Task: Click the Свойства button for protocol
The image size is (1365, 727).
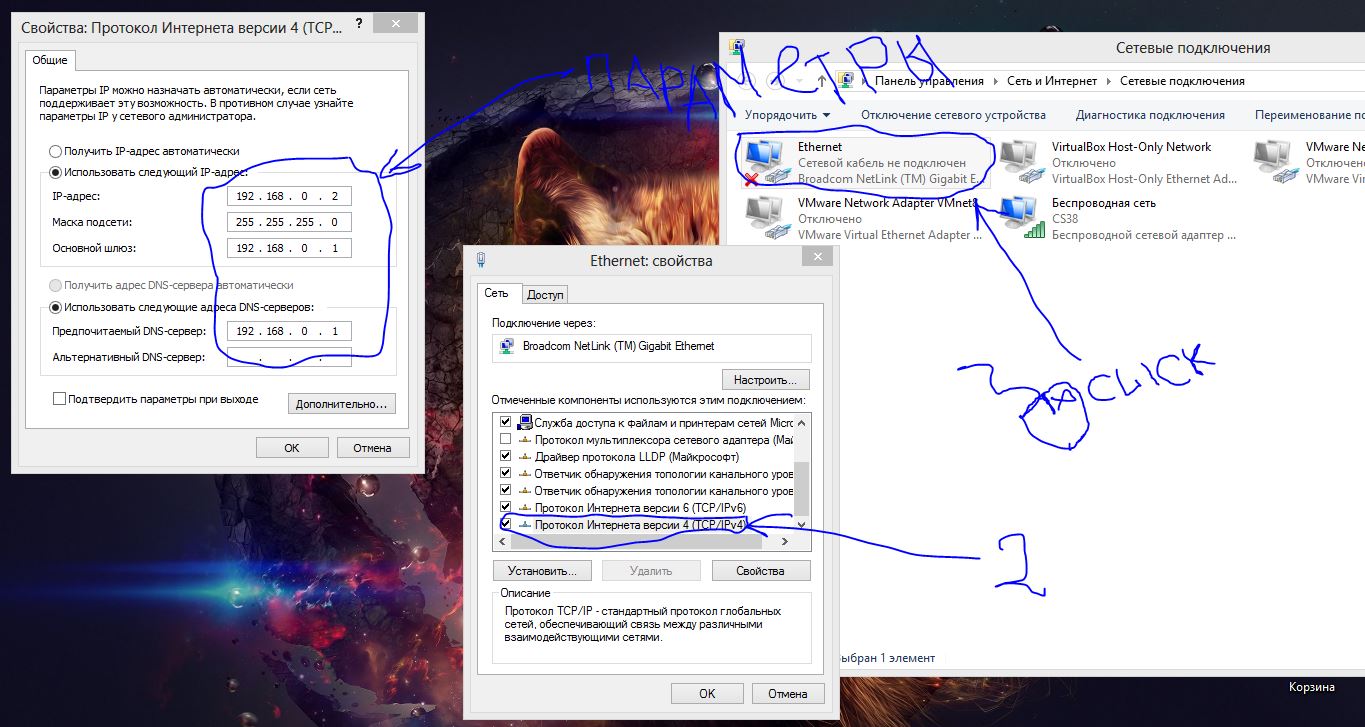Action: [760, 571]
